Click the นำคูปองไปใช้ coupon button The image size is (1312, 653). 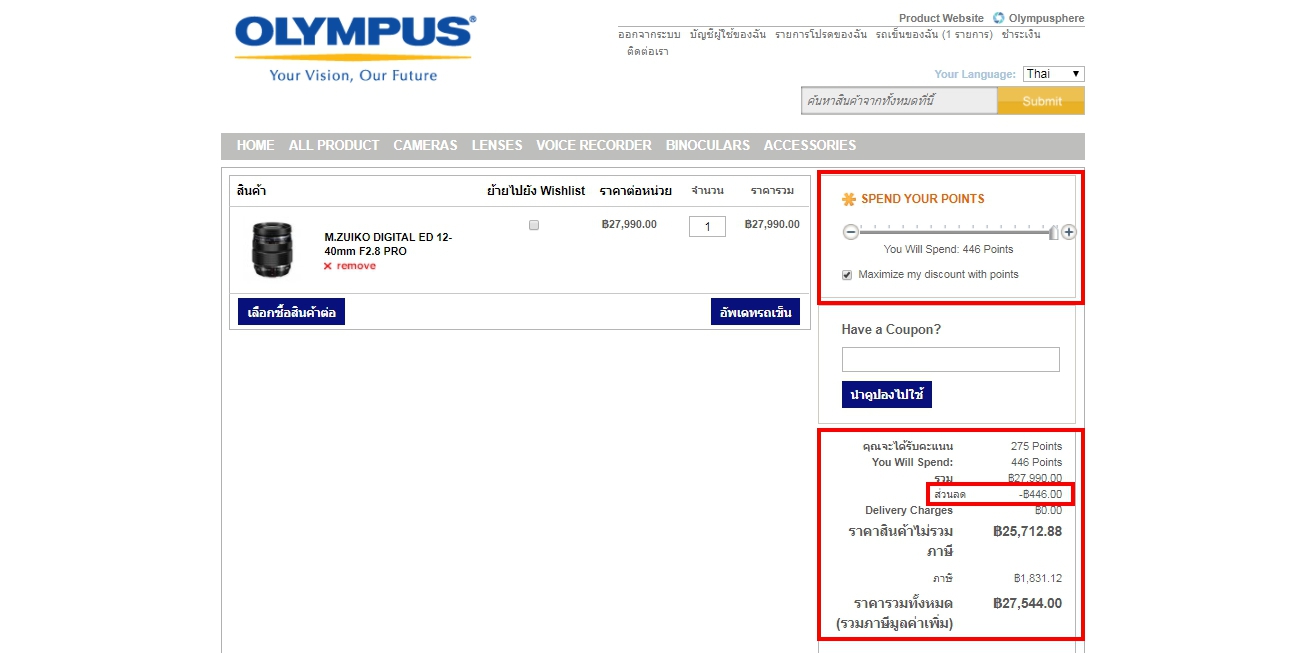pyautogui.click(x=887, y=395)
